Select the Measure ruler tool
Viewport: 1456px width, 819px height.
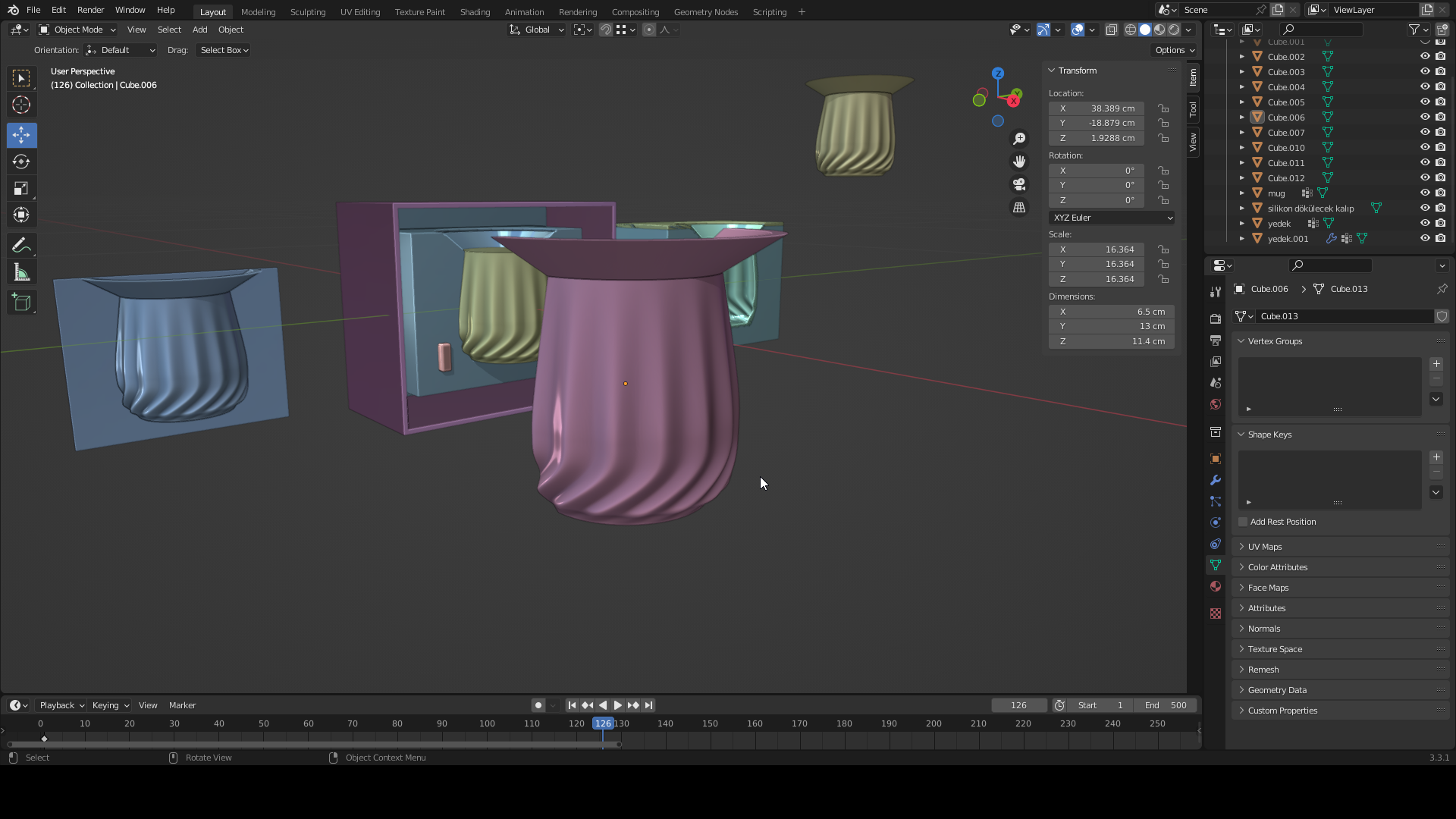point(21,273)
